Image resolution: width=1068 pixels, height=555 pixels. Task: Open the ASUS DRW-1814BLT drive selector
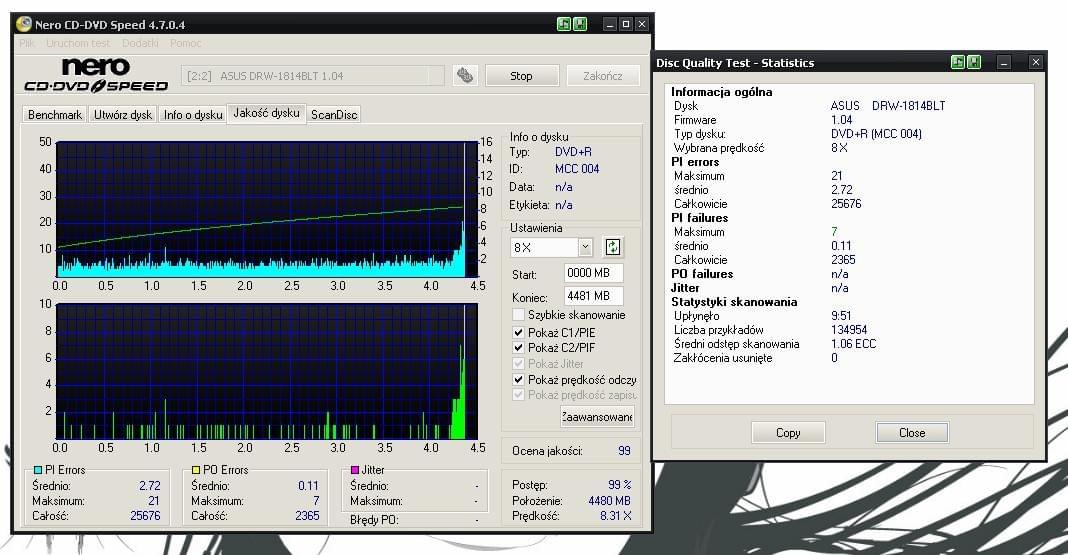click(x=312, y=76)
